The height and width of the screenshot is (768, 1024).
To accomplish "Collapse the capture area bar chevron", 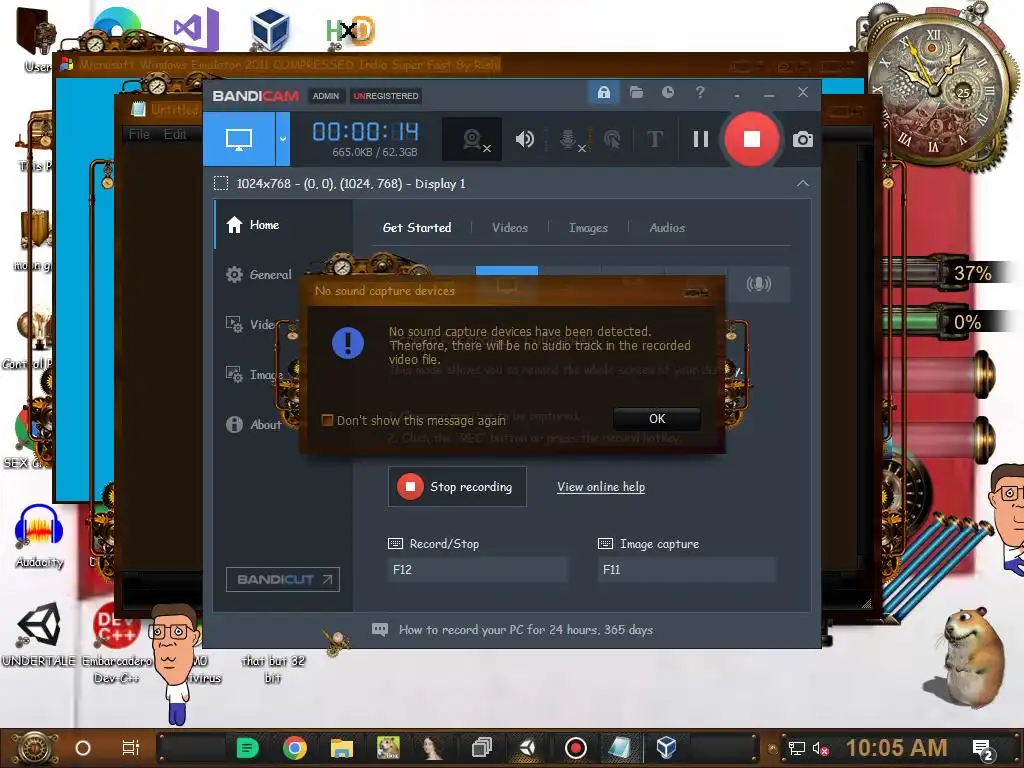I will [x=803, y=184].
